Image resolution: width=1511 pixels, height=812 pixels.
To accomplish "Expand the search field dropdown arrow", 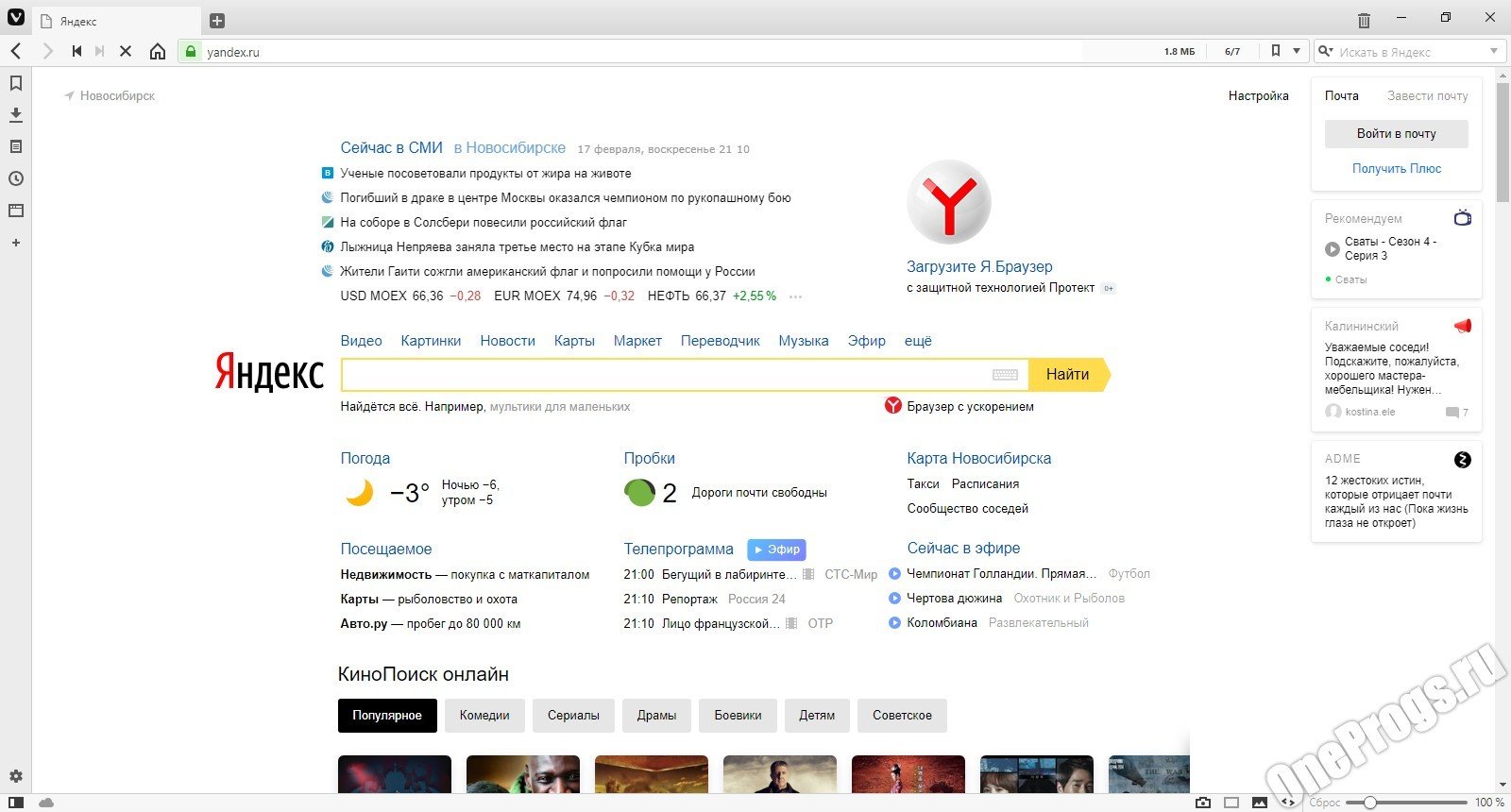I will [1494, 51].
